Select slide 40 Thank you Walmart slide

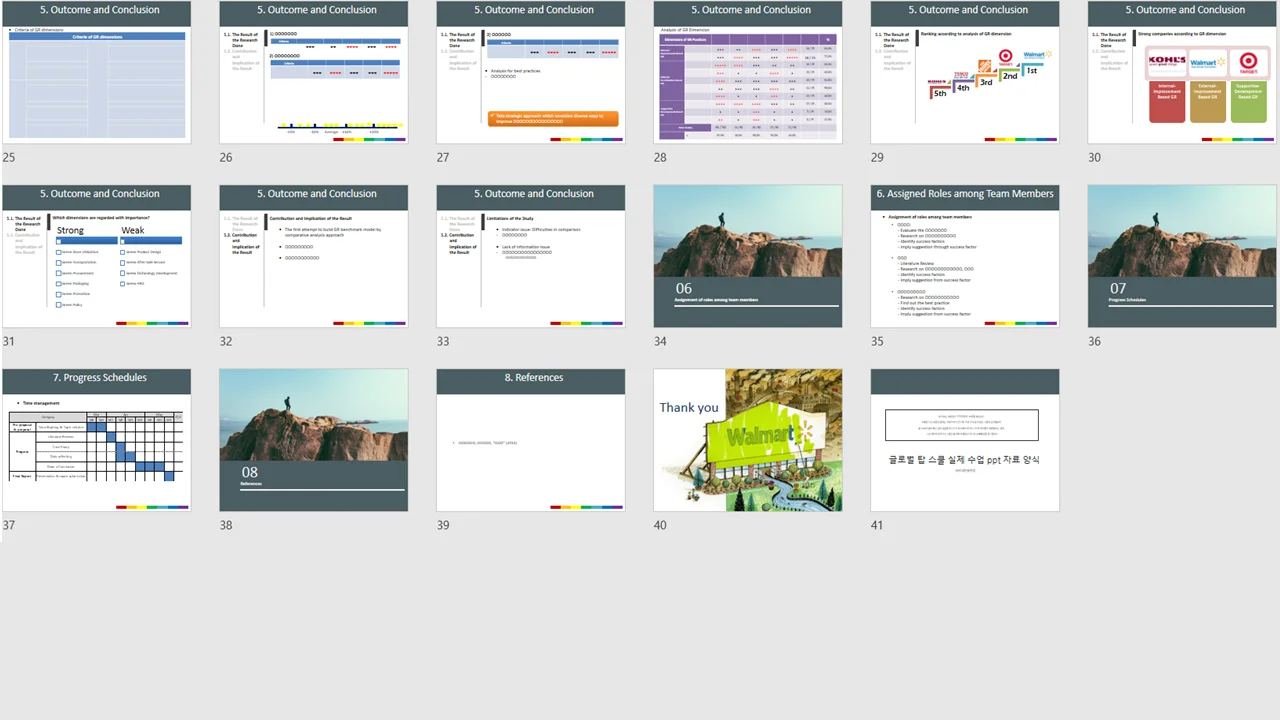click(x=748, y=440)
